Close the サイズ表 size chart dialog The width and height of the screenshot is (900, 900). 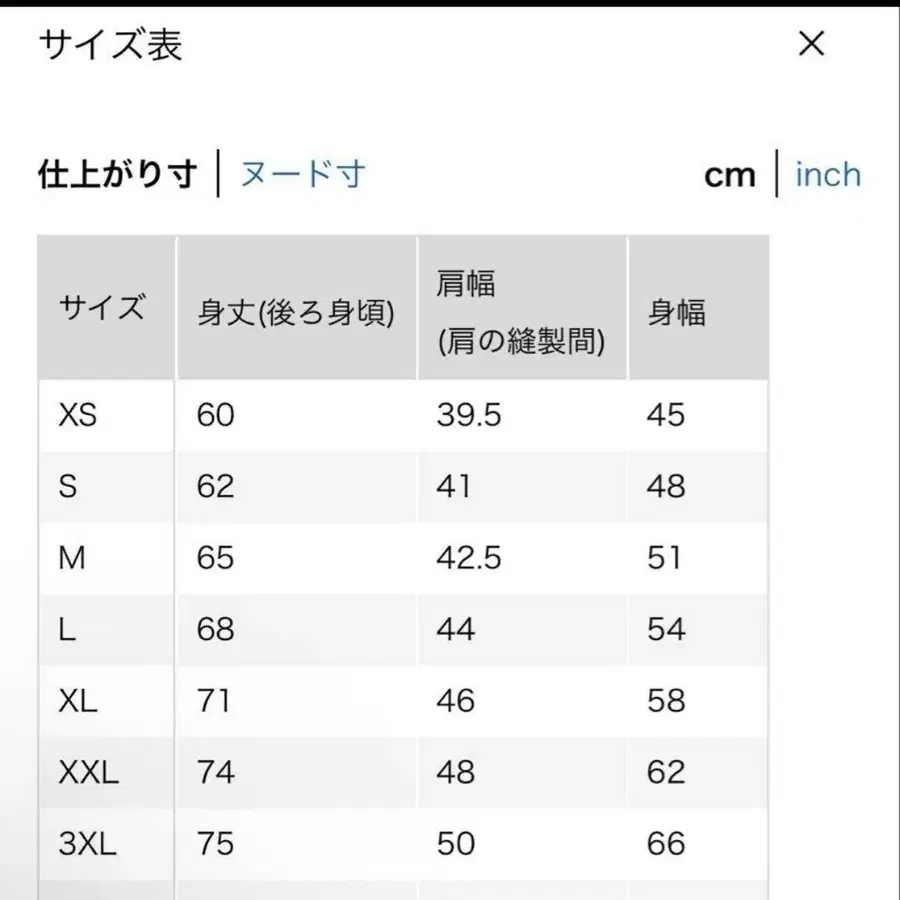click(812, 44)
